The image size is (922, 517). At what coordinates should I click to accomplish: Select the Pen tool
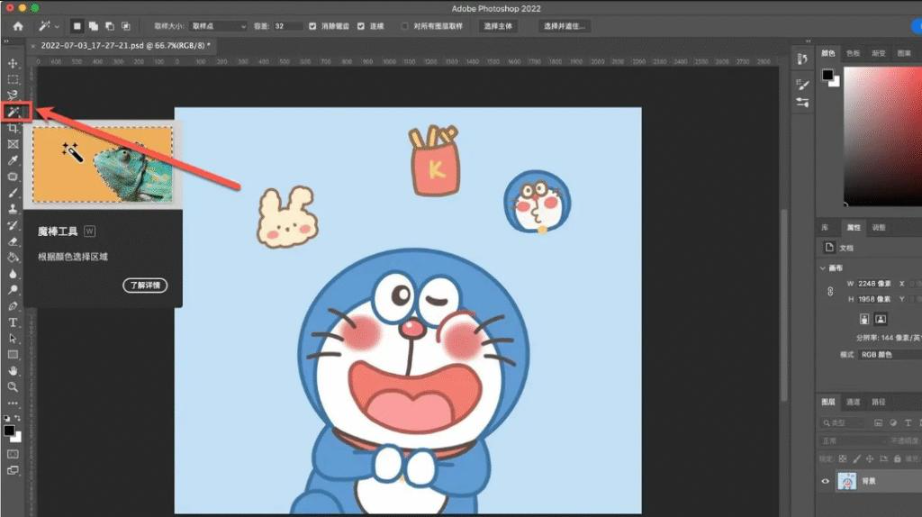point(12,306)
